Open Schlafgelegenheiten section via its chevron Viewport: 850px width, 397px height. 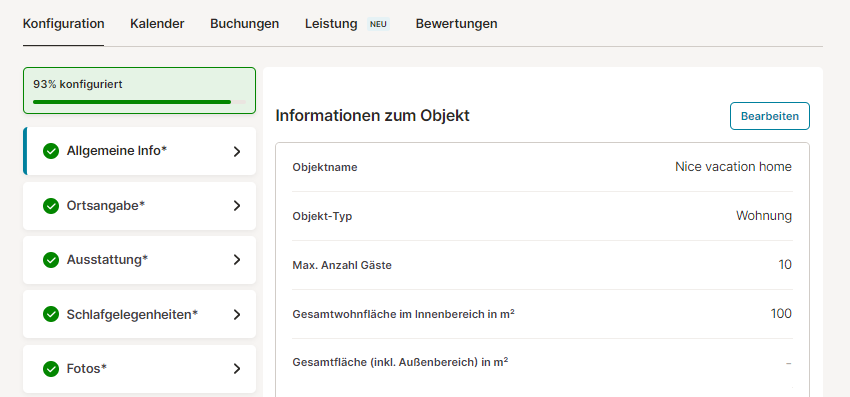click(x=236, y=315)
